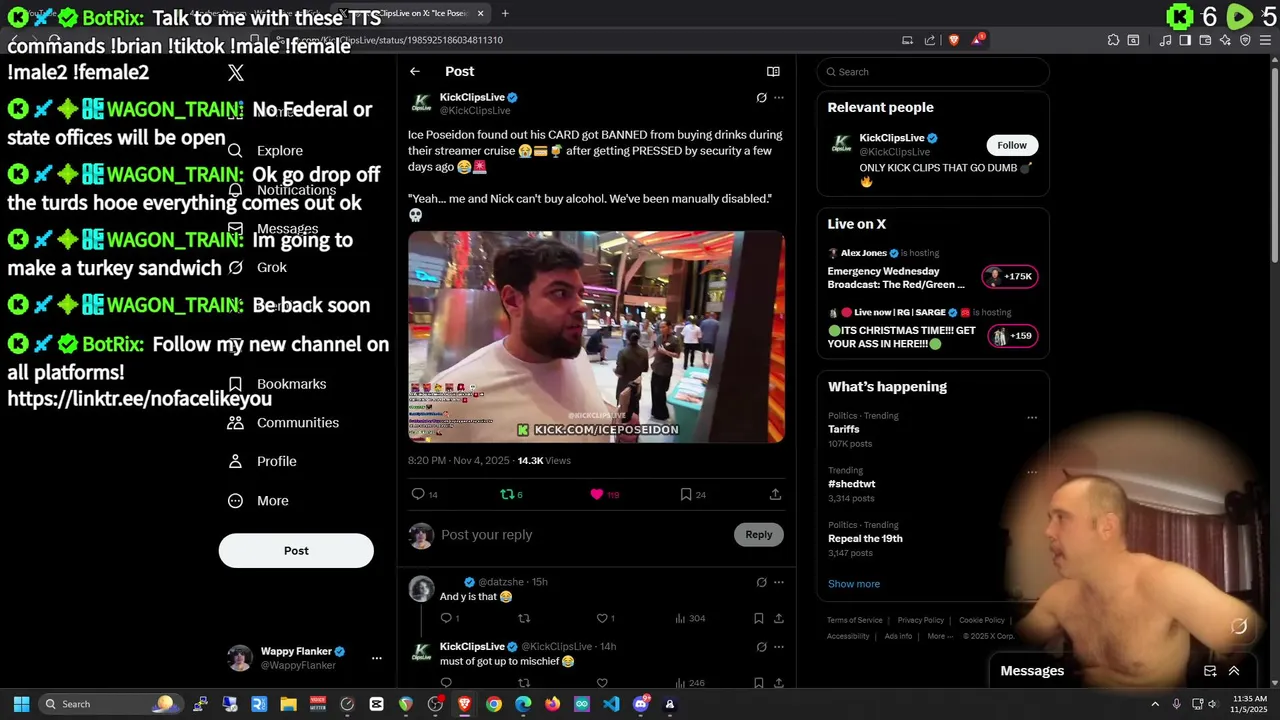Share the main post via share icon
The width and height of the screenshot is (1280, 720).
pos(775,494)
